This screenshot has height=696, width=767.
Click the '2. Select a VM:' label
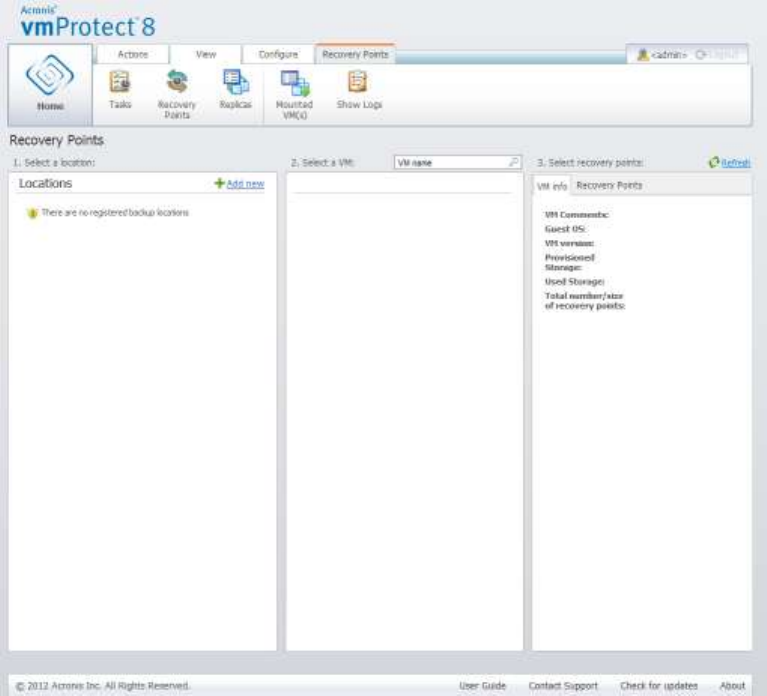(323, 162)
